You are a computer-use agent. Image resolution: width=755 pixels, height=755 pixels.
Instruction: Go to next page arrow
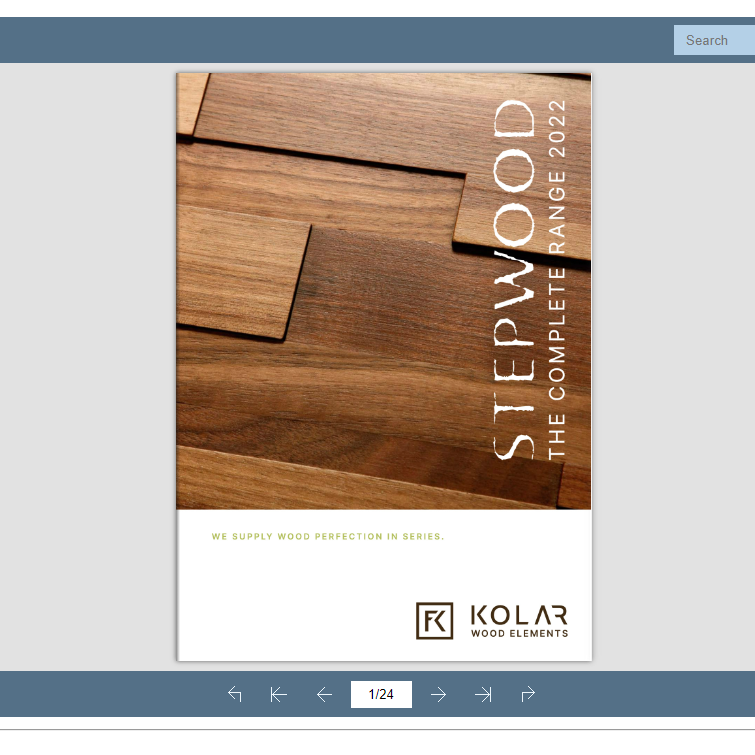coord(438,694)
